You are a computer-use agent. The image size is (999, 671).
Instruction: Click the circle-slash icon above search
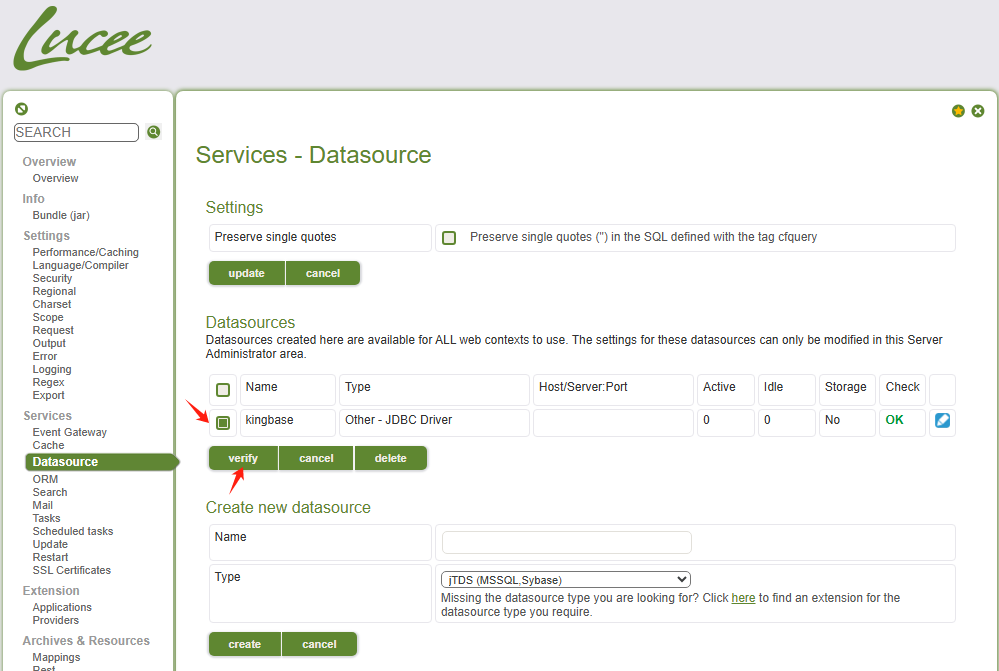(x=21, y=109)
